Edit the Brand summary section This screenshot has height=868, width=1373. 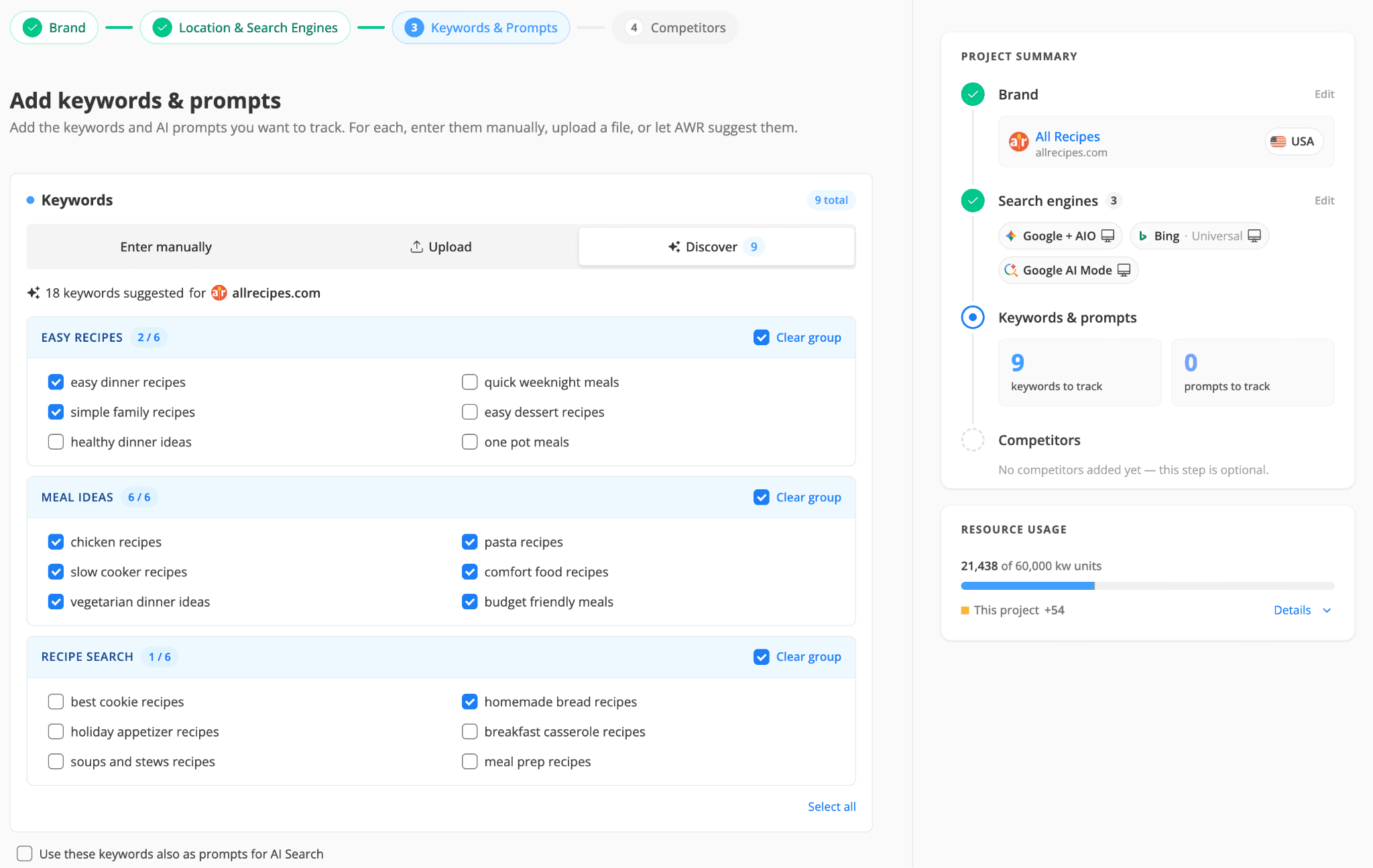[x=1324, y=95]
